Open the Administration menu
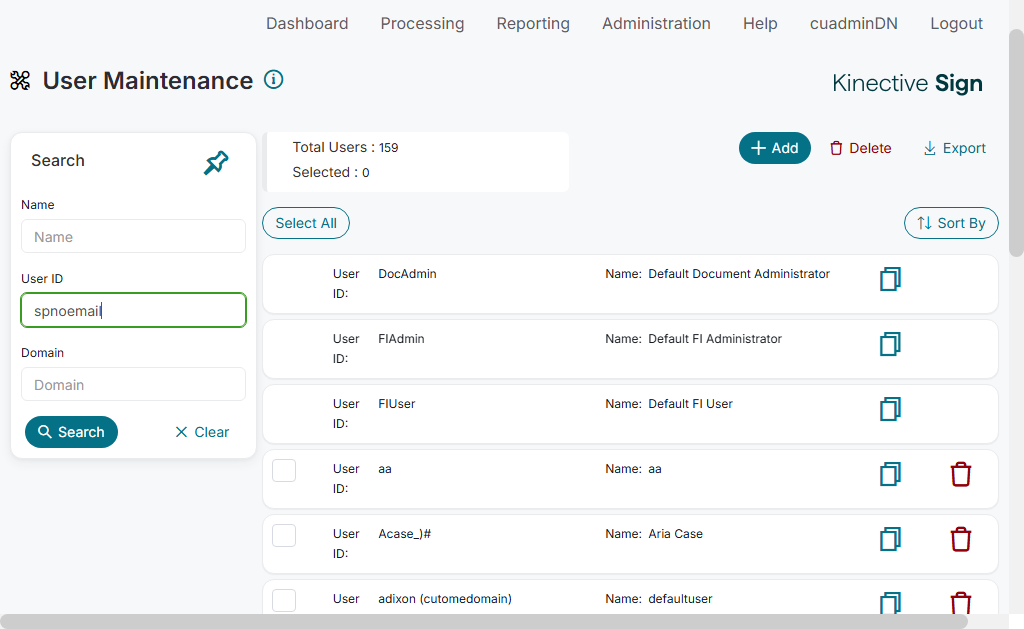Image resolution: width=1024 pixels, height=629 pixels. pyautogui.click(x=656, y=24)
